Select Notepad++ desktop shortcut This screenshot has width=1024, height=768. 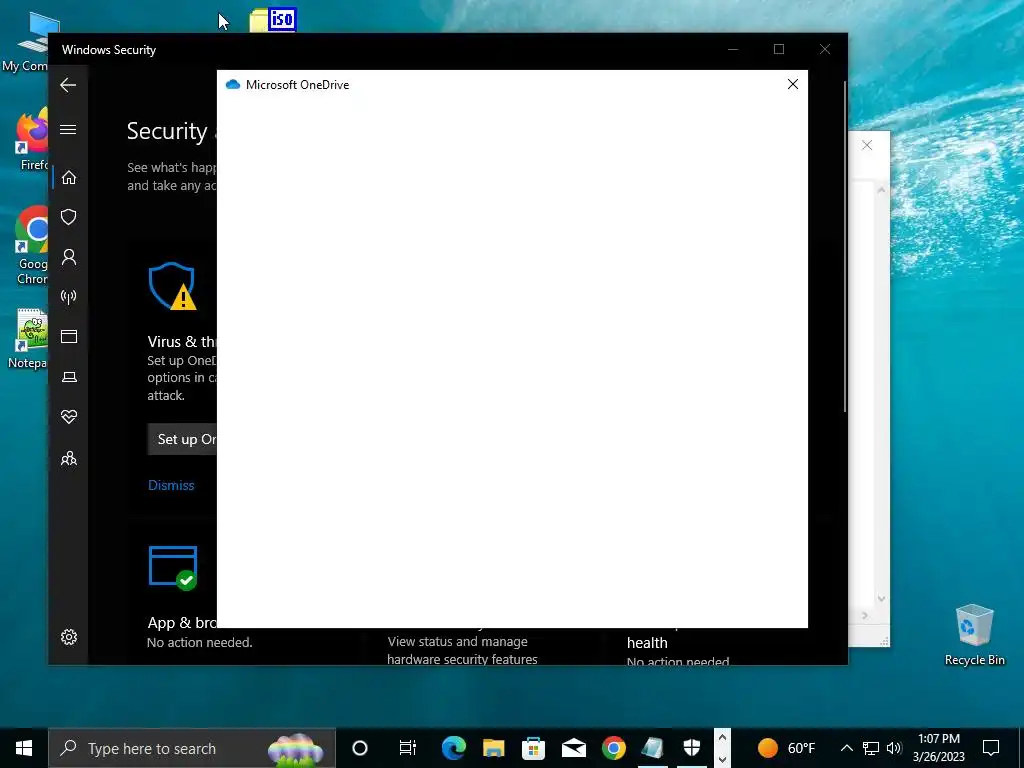27,339
